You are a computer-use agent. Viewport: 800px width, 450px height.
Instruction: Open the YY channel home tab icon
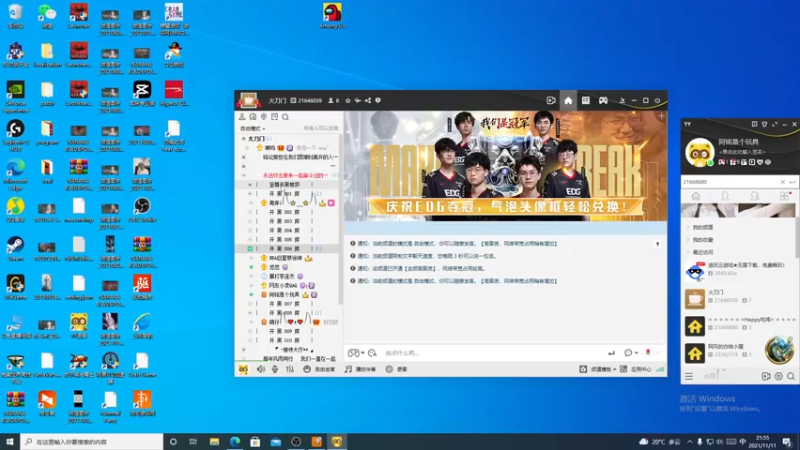[x=568, y=101]
